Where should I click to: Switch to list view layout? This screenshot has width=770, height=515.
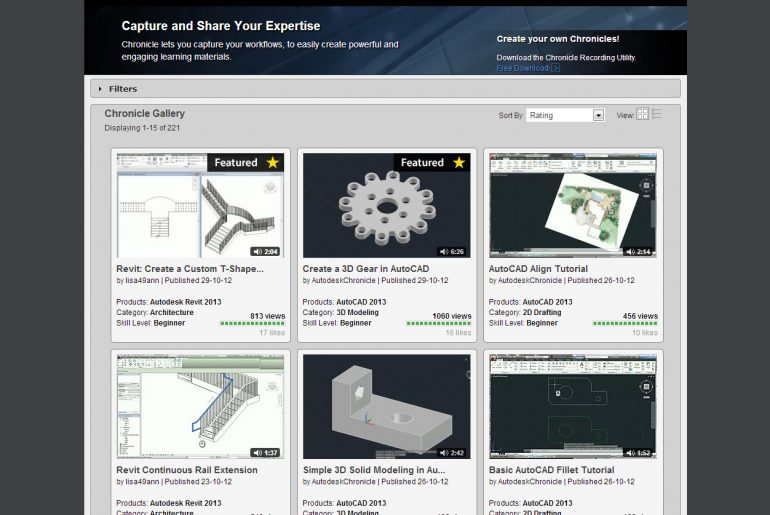point(657,115)
